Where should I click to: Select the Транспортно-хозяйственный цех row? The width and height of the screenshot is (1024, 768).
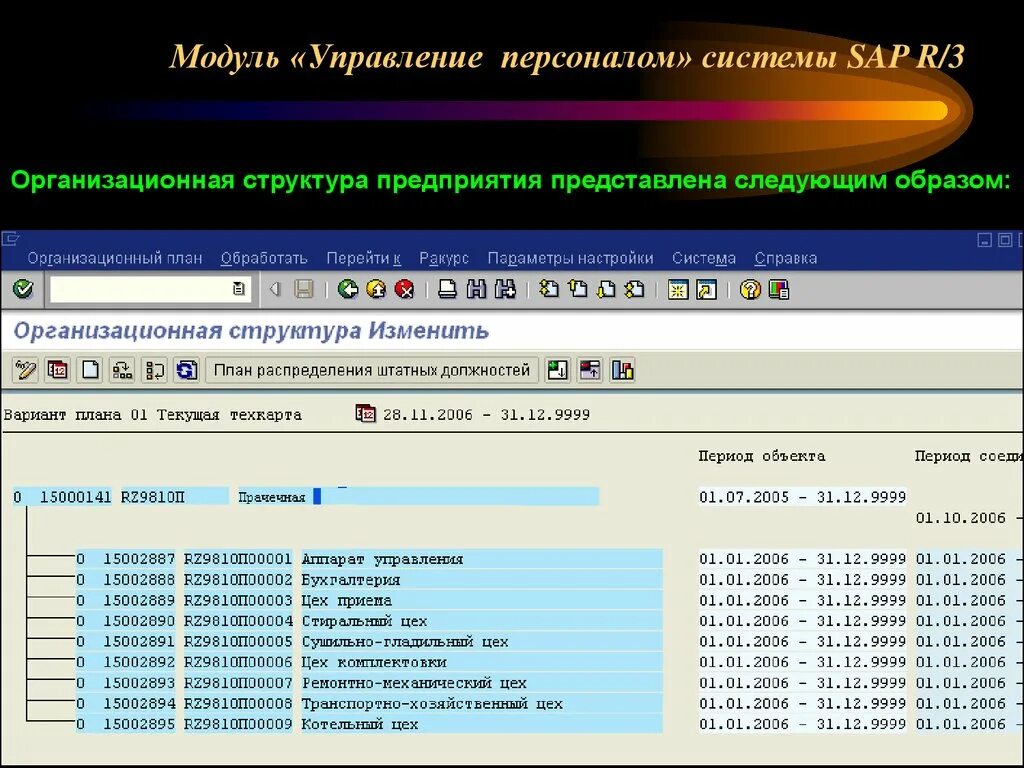click(x=481, y=704)
